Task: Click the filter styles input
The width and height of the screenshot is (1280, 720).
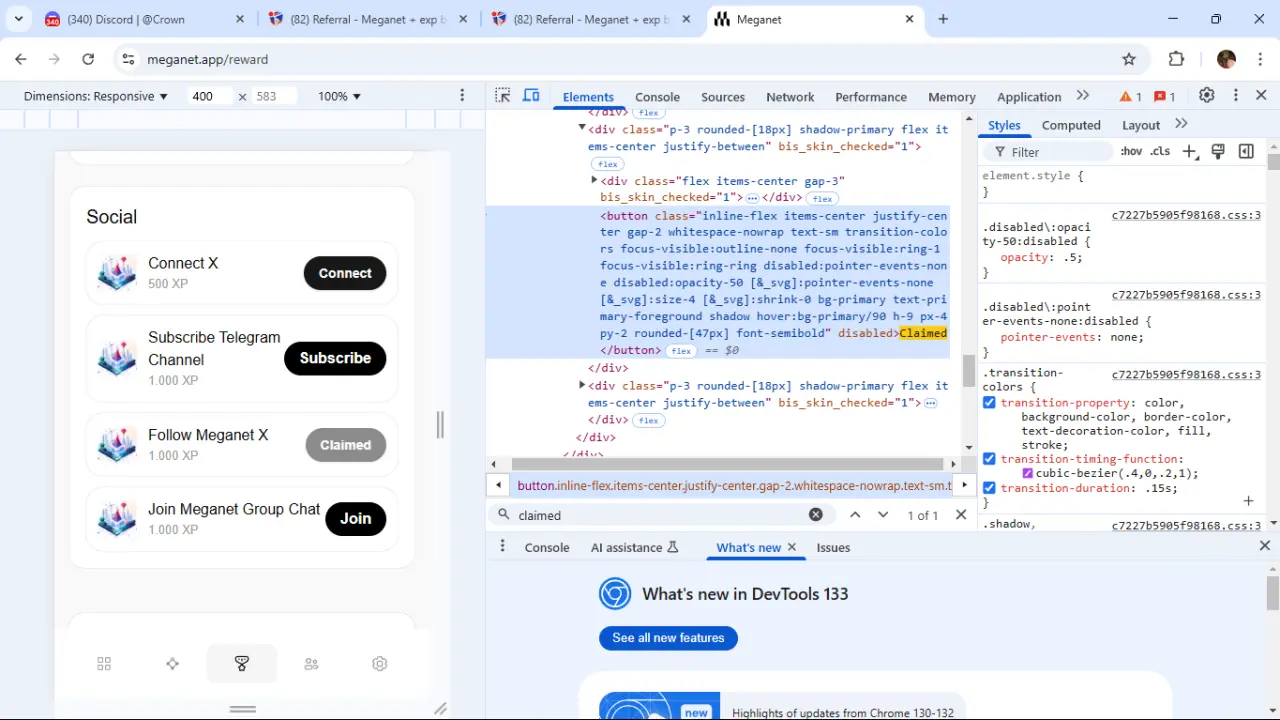Action: [1050, 152]
